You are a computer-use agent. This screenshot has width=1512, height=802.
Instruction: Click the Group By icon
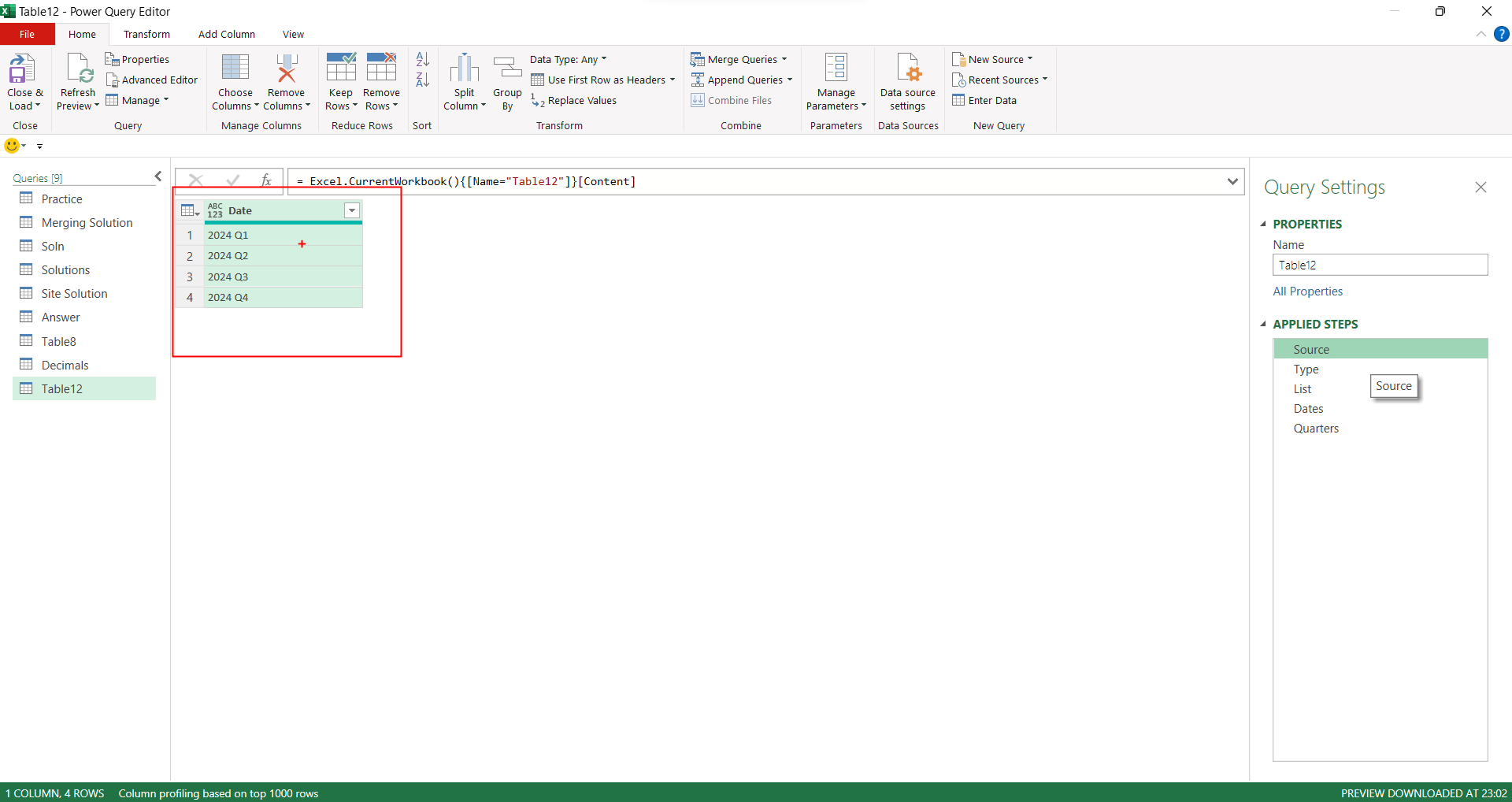507,68
